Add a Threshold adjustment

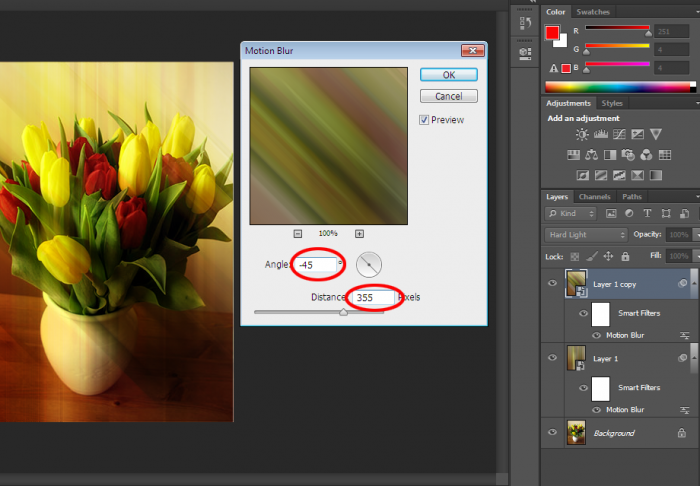[x=619, y=175]
